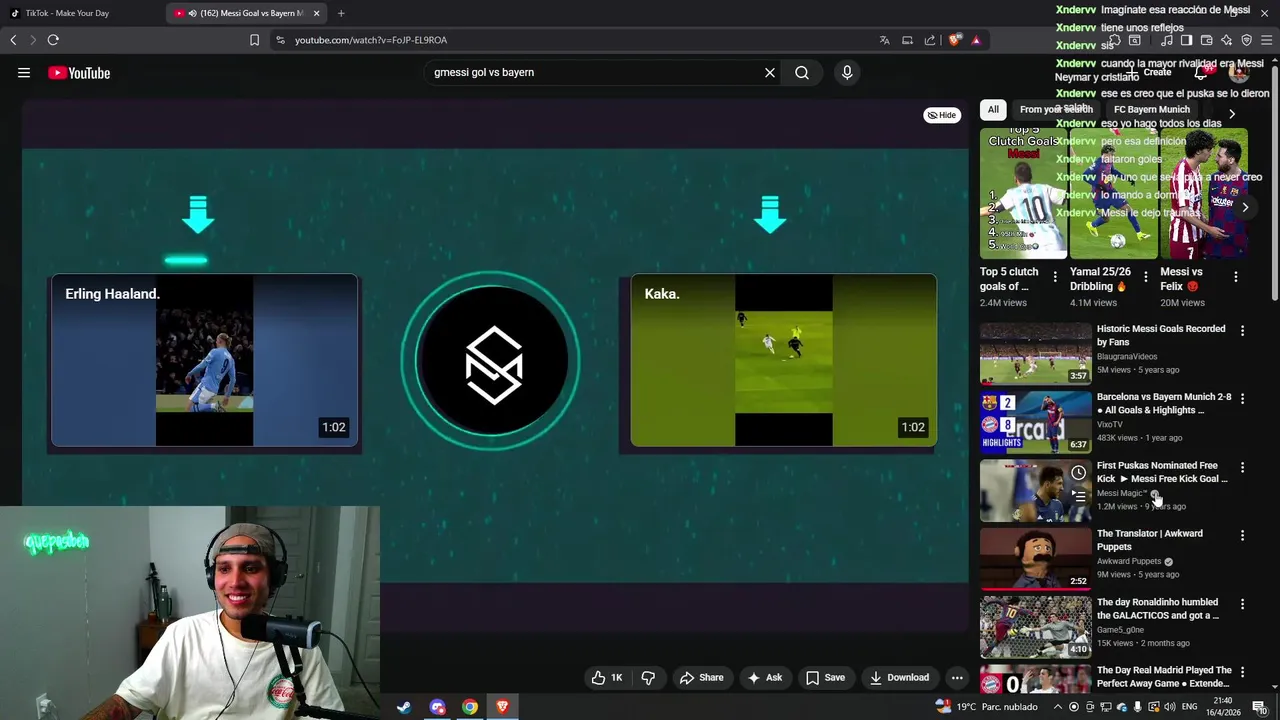Open Historic Messi Goals Recorded by Fans
The width and height of the screenshot is (1280, 720).
[x=1035, y=353]
